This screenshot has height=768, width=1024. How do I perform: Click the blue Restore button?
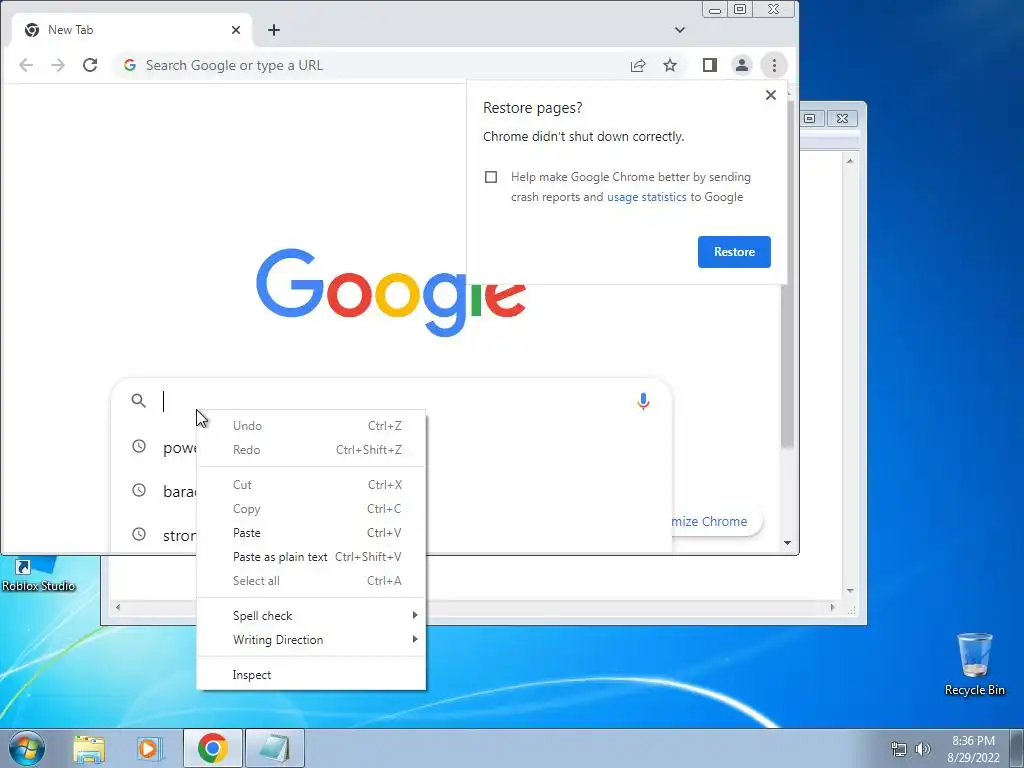coord(734,252)
